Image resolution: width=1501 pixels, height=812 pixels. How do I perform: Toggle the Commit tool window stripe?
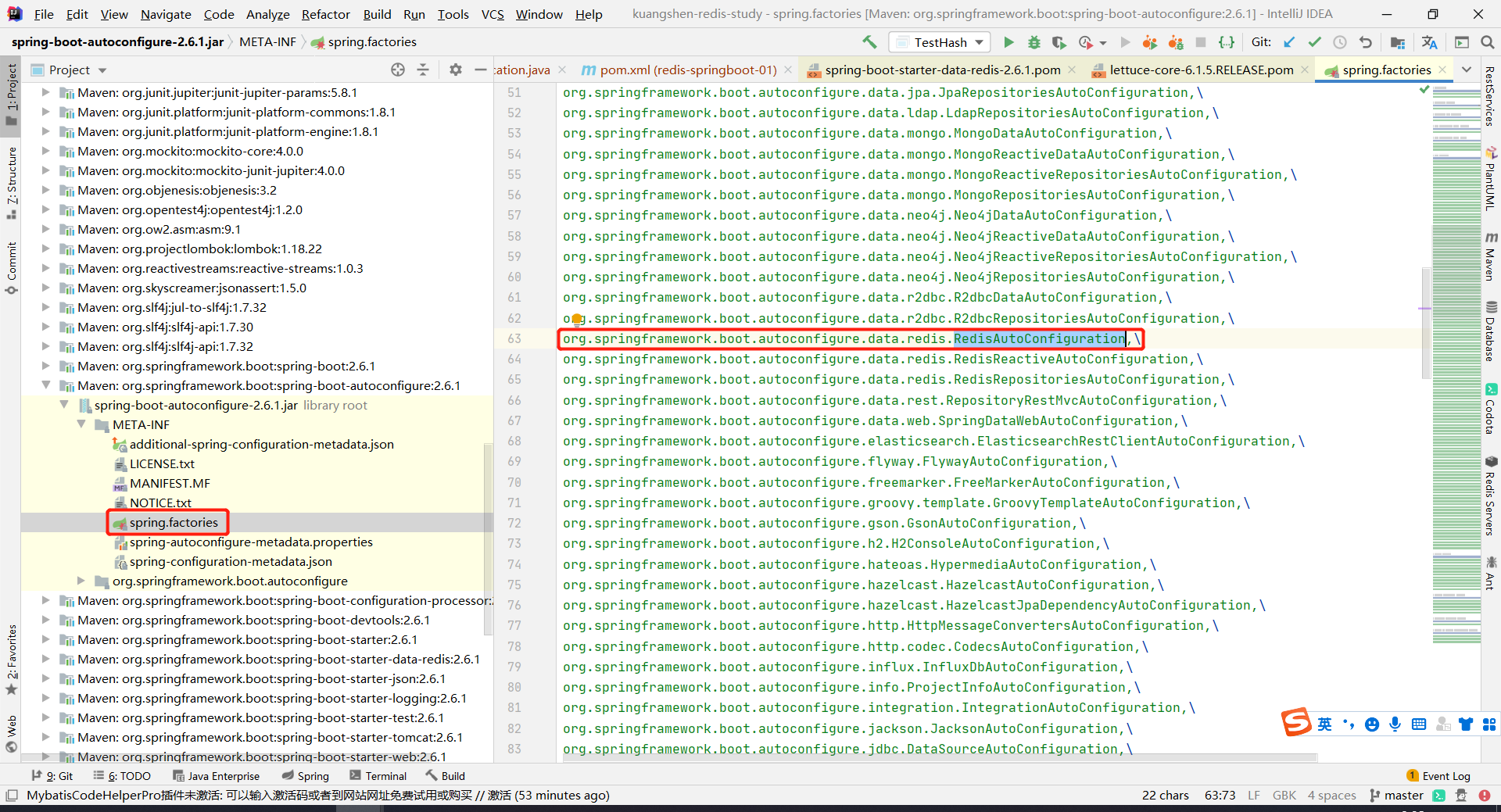12,267
